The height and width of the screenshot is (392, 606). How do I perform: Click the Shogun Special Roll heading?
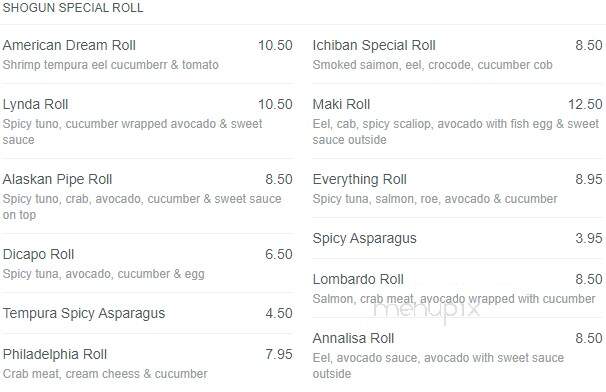pyautogui.click(x=73, y=8)
